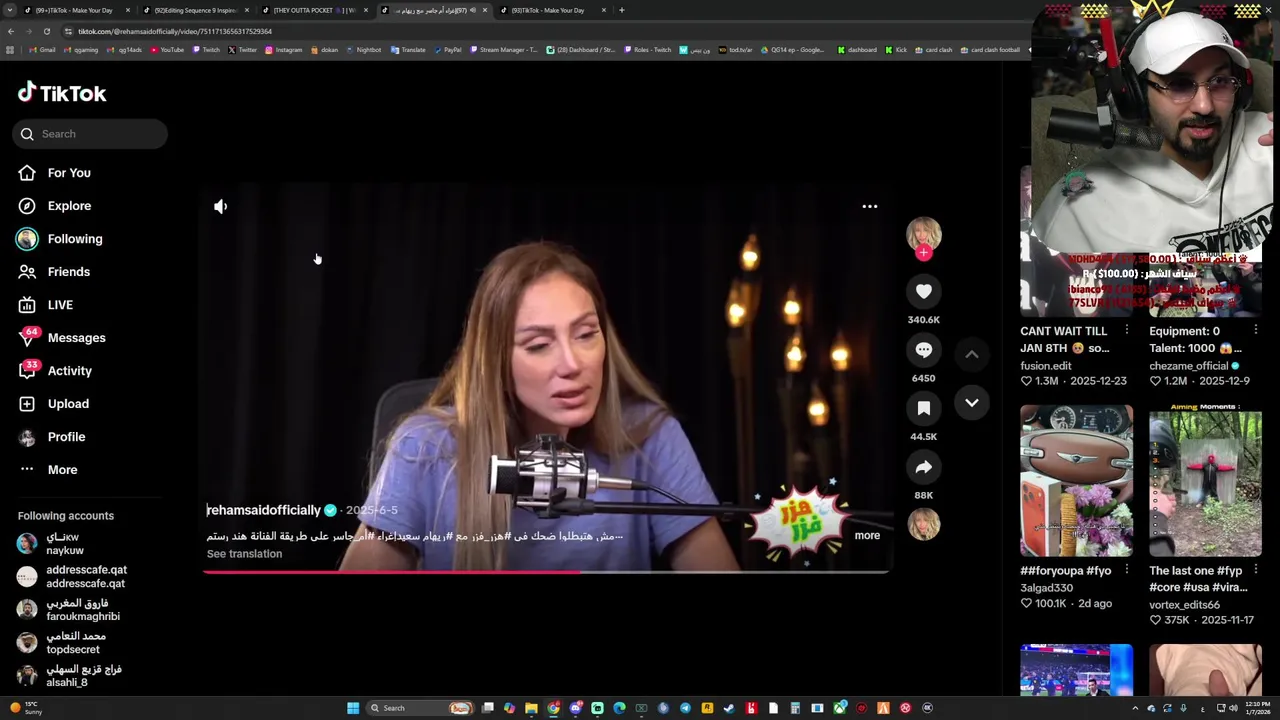This screenshot has height=720, width=1280.
Task: Open the spinning sound disc avatar
Action: point(924,524)
